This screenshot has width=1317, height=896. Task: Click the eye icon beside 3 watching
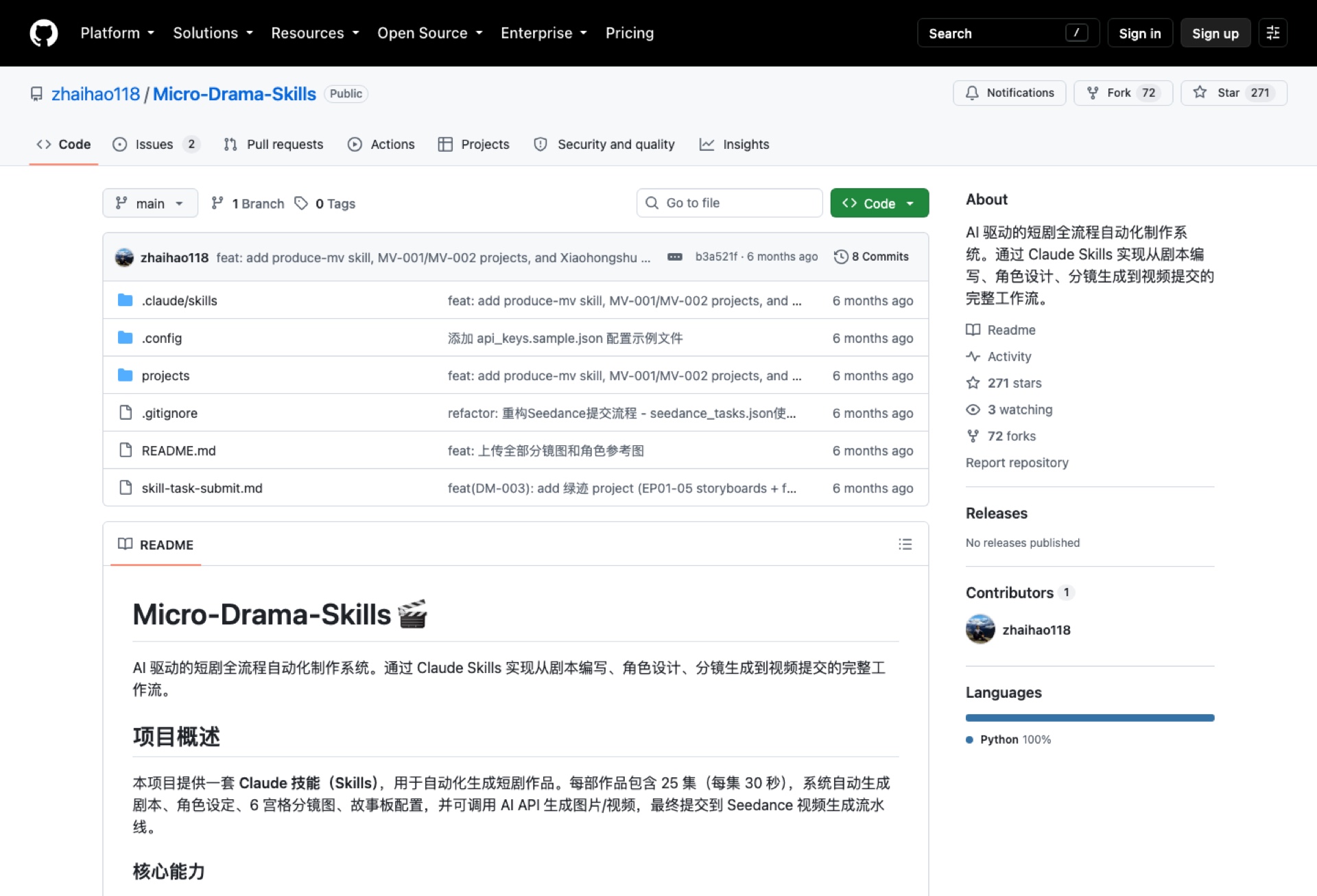[x=973, y=410]
